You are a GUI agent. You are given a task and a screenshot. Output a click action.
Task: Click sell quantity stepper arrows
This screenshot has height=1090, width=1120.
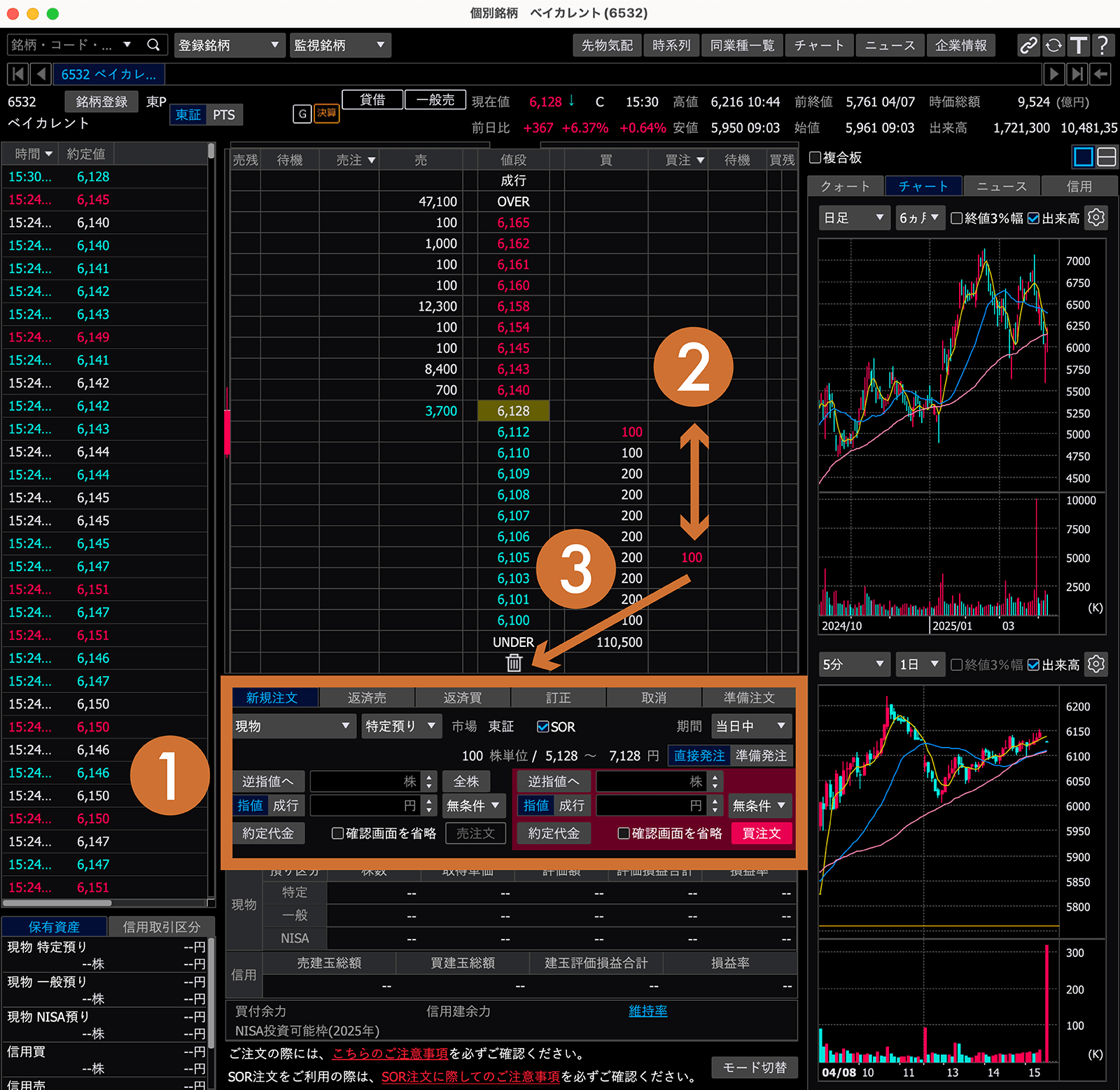(429, 781)
